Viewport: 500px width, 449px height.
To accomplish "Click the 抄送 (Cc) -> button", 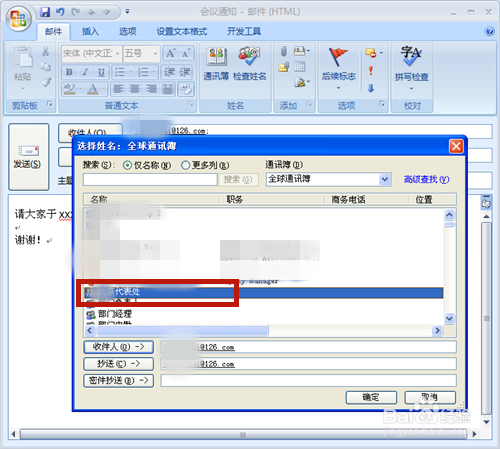I will [119, 364].
